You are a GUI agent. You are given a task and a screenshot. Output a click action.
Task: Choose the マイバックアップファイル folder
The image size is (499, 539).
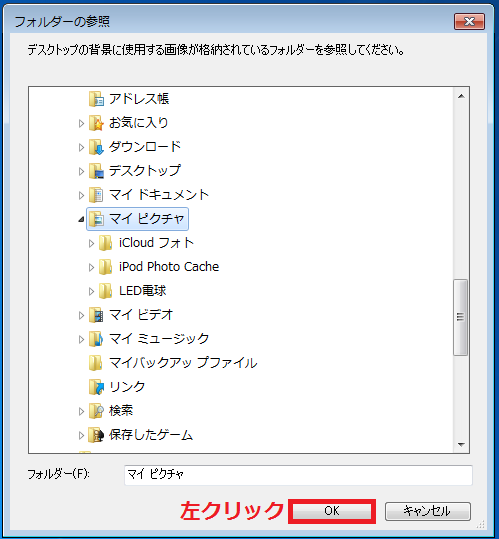point(173,363)
